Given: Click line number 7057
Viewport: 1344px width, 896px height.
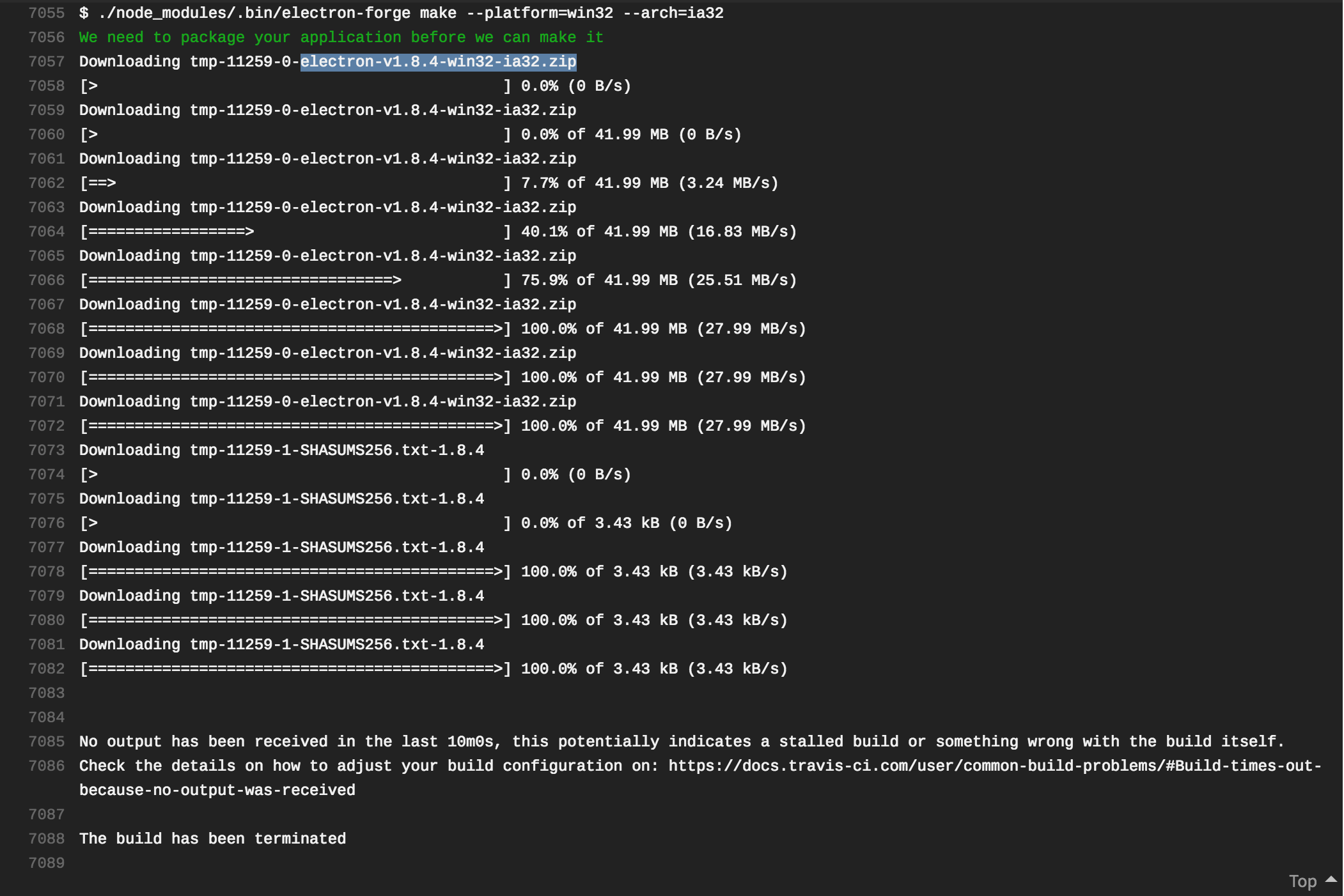Looking at the screenshot, I should [x=47, y=61].
